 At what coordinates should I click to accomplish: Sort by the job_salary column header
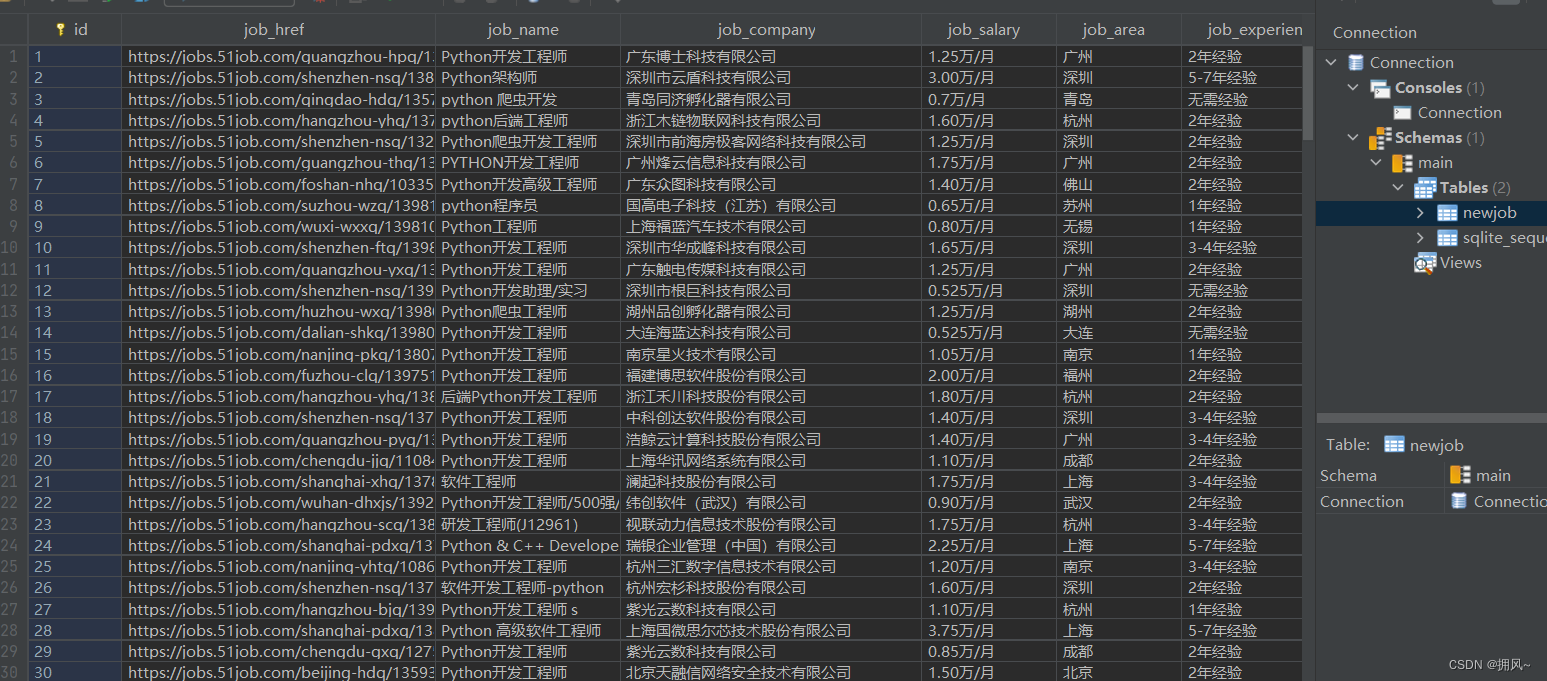(x=988, y=30)
